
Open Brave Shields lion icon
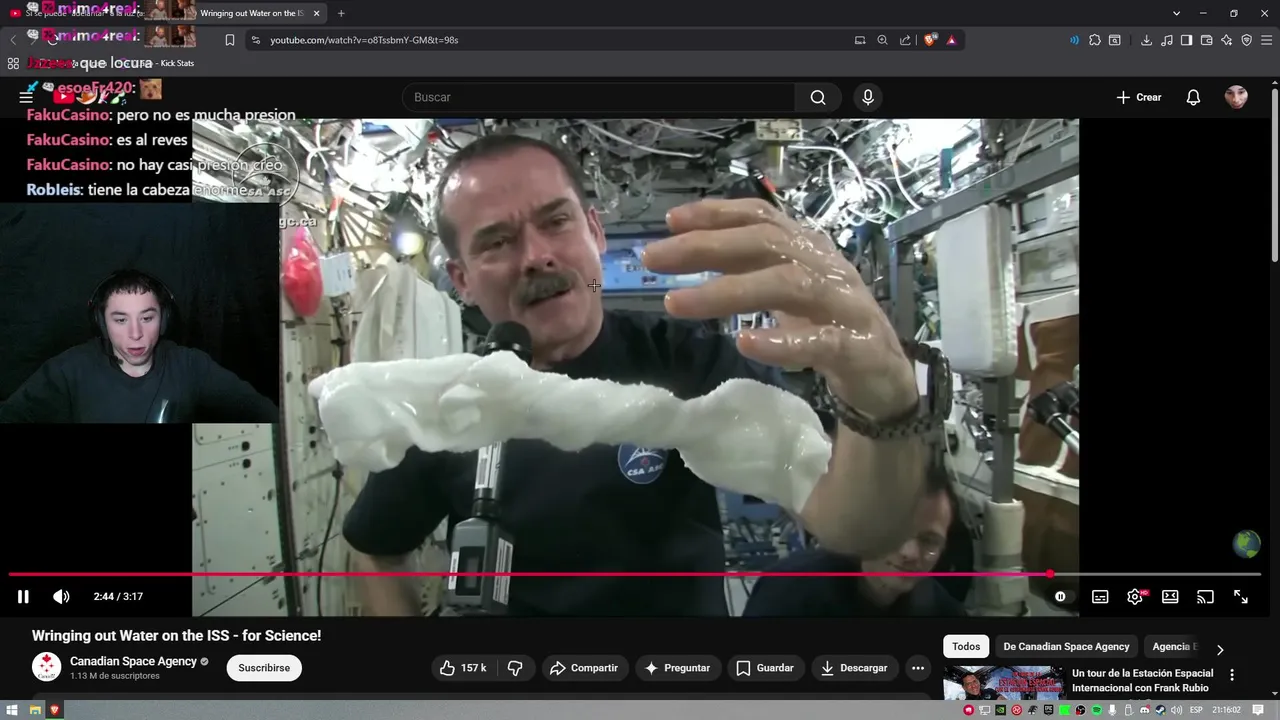(x=930, y=40)
